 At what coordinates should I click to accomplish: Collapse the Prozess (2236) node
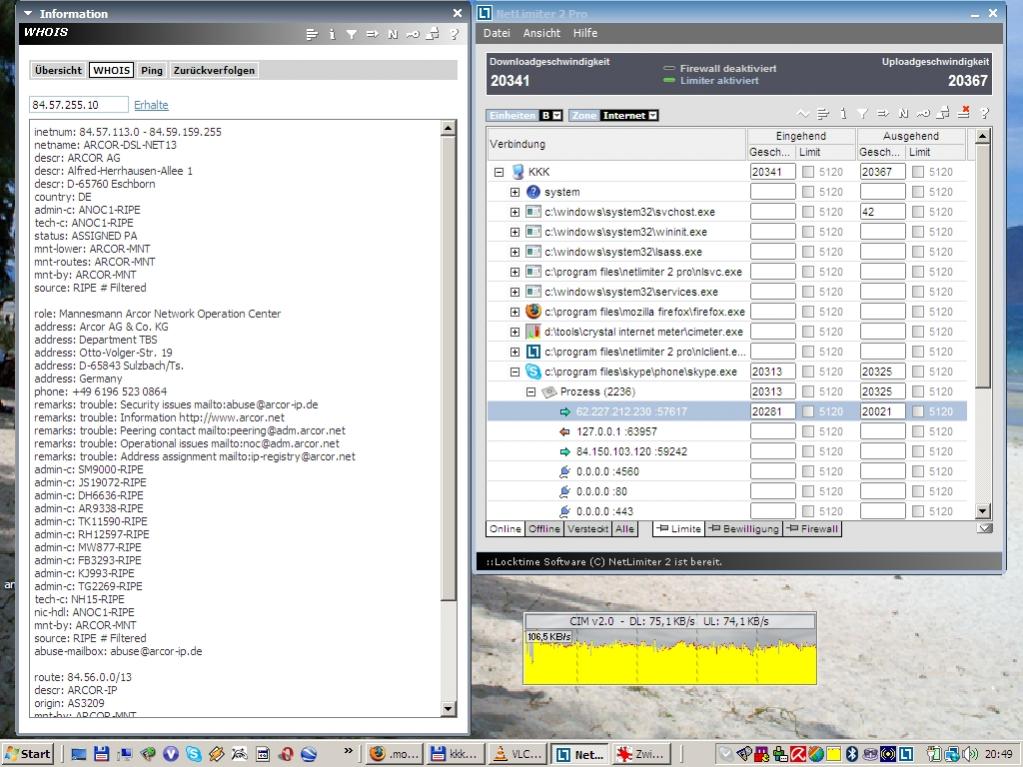pyautogui.click(x=530, y=392)
